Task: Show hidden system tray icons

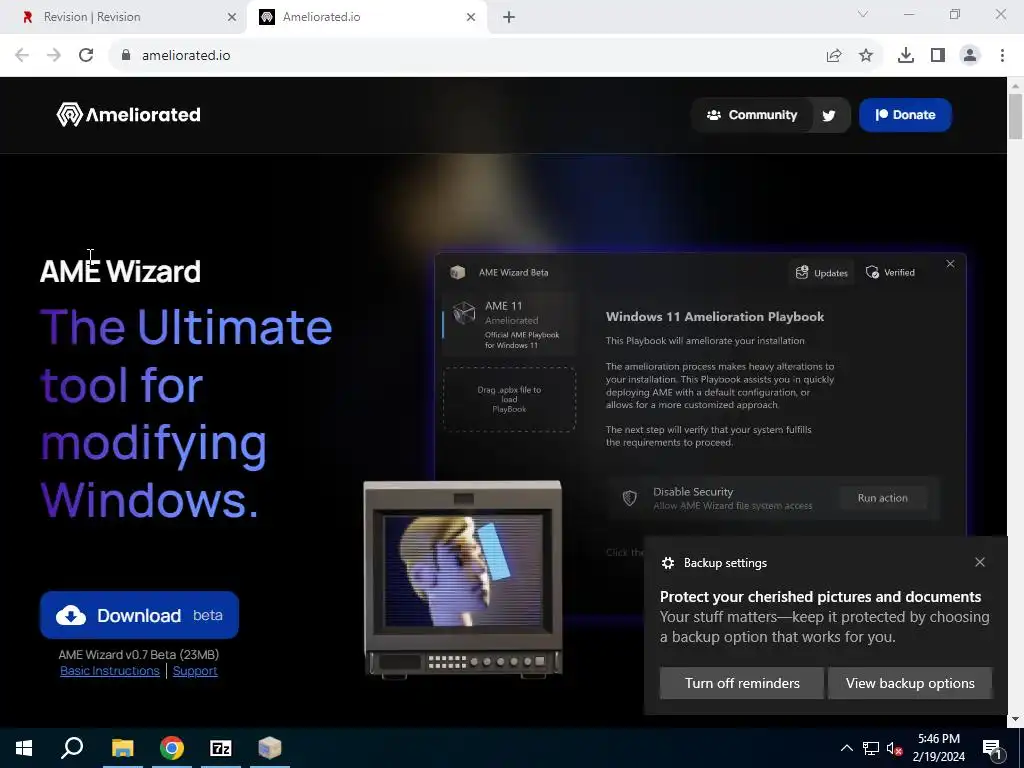Action: pyautogui.click(x=846, y=748)
